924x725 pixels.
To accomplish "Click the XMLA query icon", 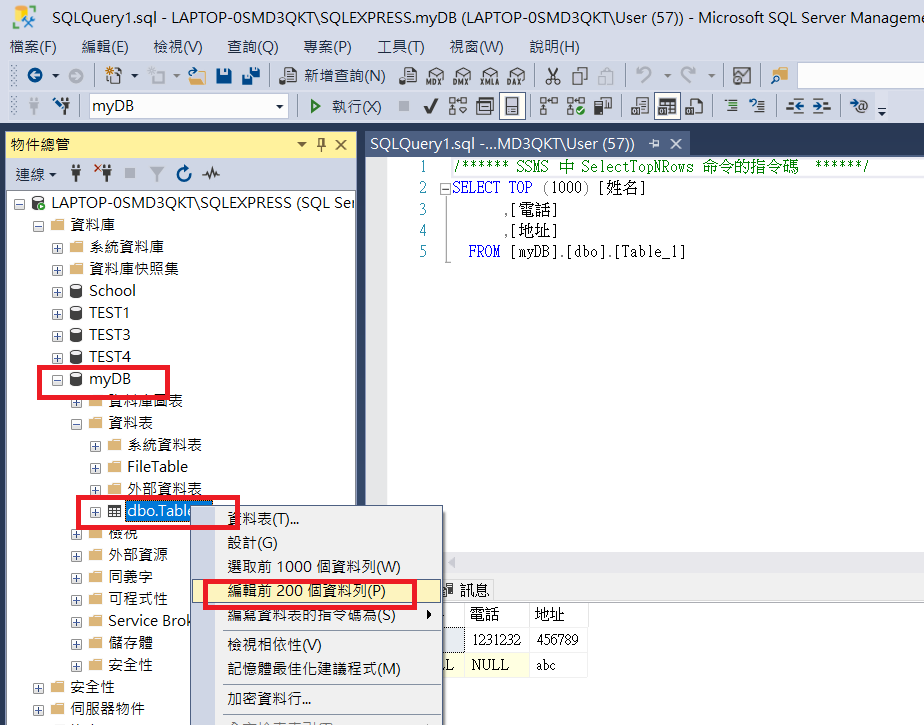I will [x=489, y=76].
